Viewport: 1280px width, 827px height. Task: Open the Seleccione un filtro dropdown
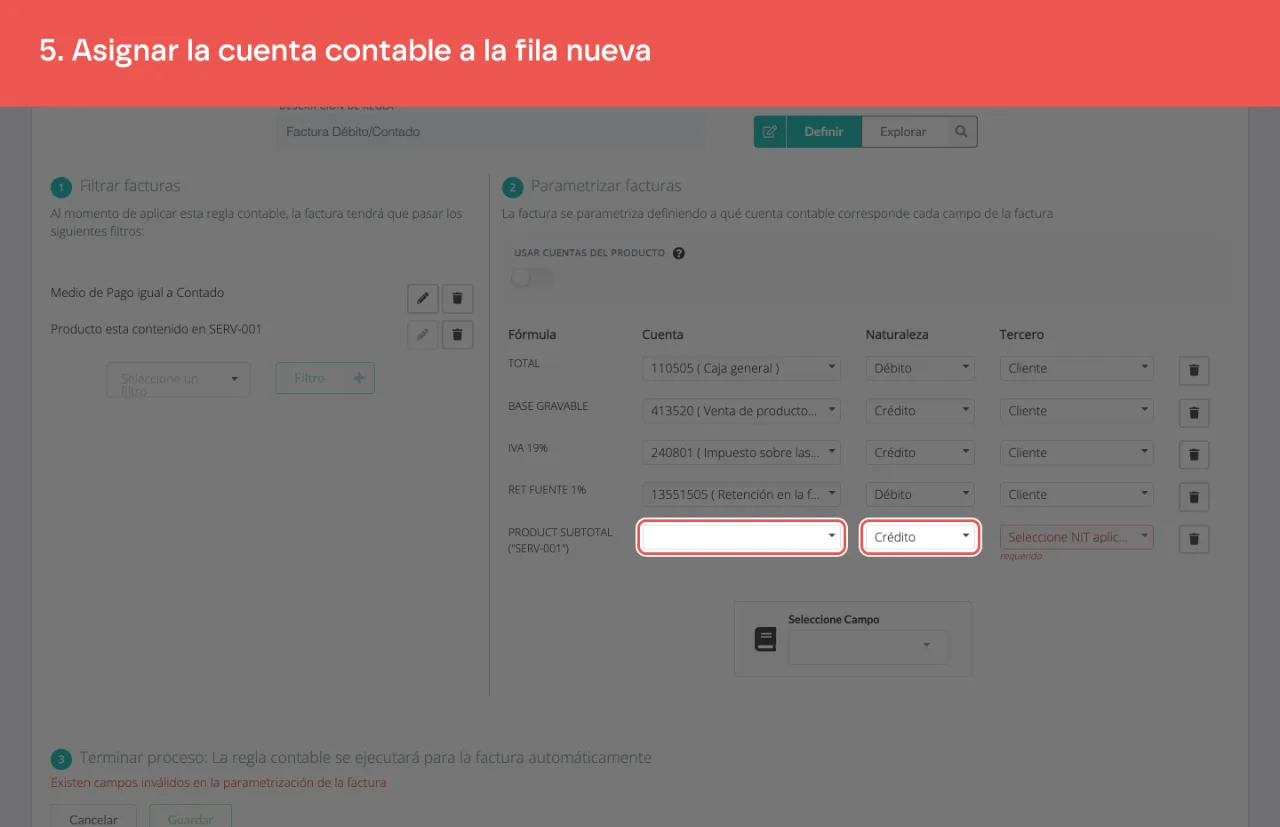(x=178, y=379)
